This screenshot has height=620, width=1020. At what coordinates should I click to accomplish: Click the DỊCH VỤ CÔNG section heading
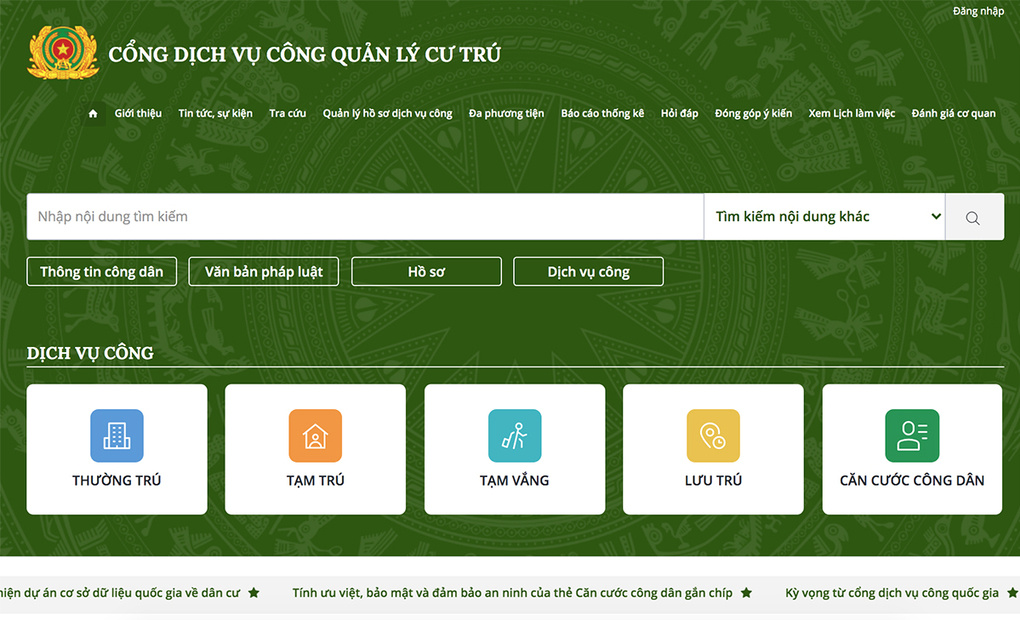[x=90, y=353]
